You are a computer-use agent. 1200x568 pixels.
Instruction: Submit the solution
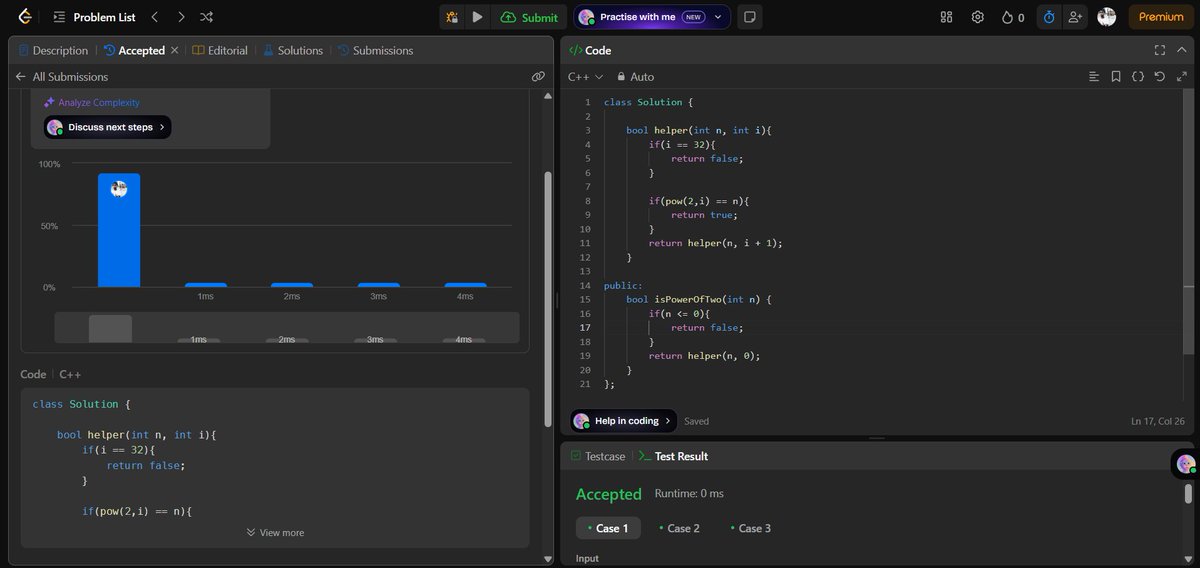point(529,17)
